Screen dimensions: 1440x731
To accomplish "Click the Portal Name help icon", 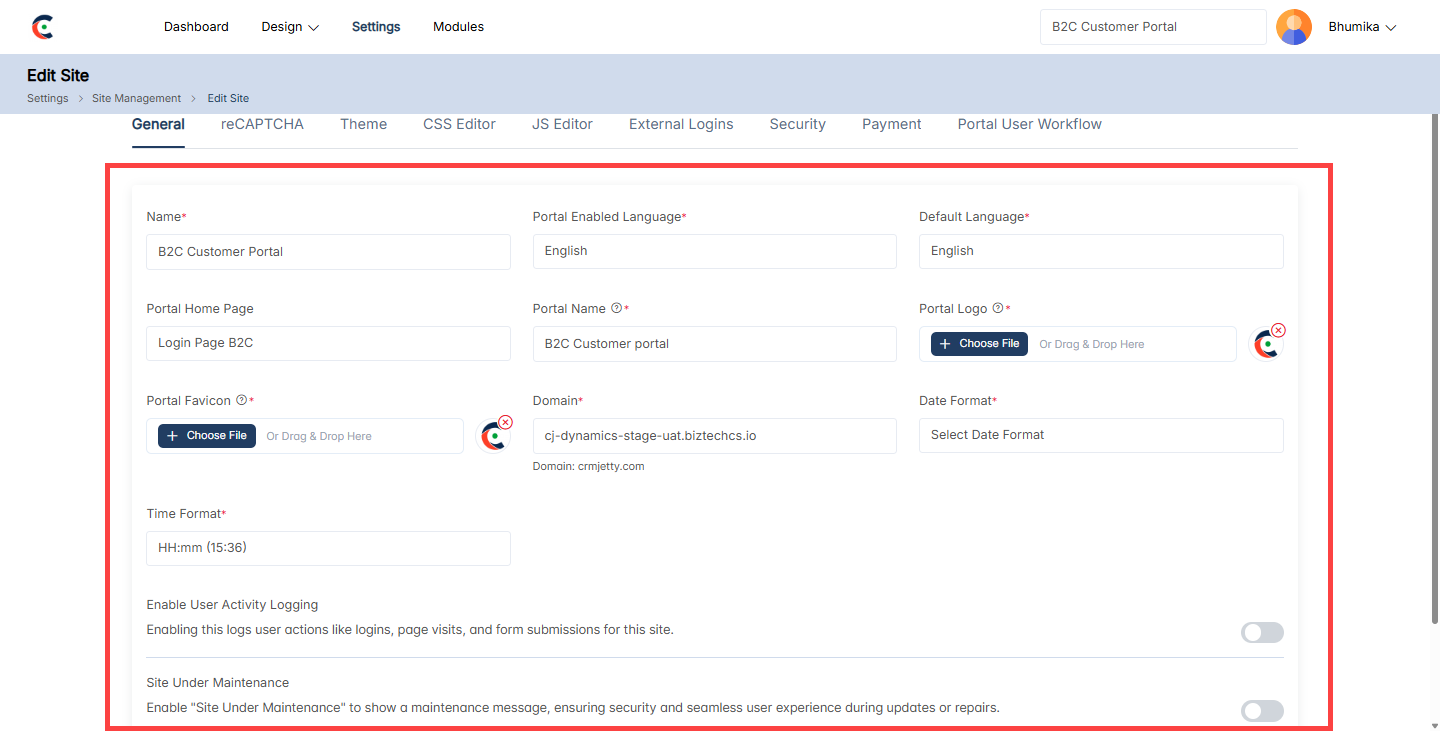I will [x=616, y=308].
